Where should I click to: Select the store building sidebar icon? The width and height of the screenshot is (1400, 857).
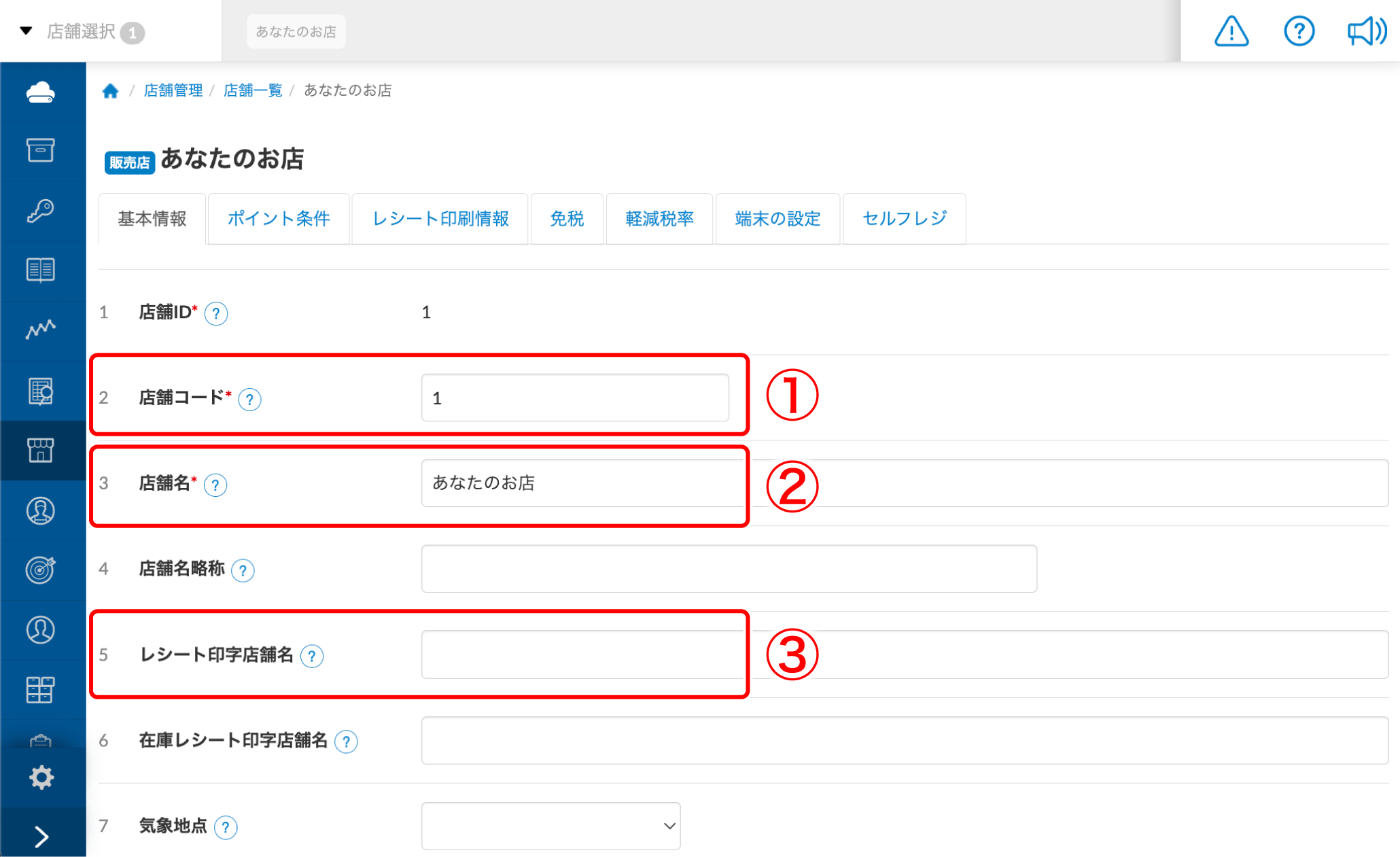coord(41,450)
